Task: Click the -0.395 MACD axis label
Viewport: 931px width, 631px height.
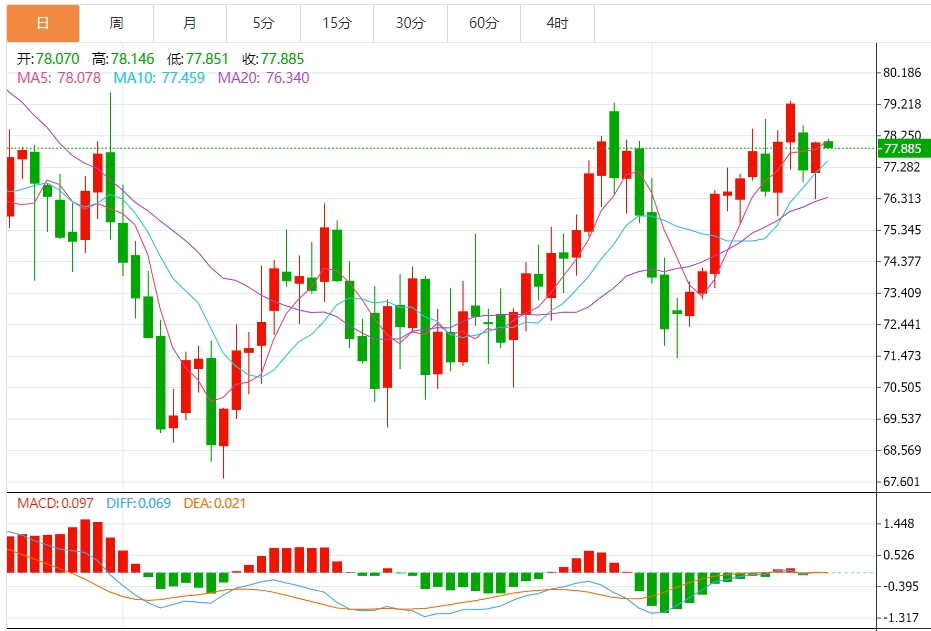Action: pyautogui.click(x=902, y=586)
